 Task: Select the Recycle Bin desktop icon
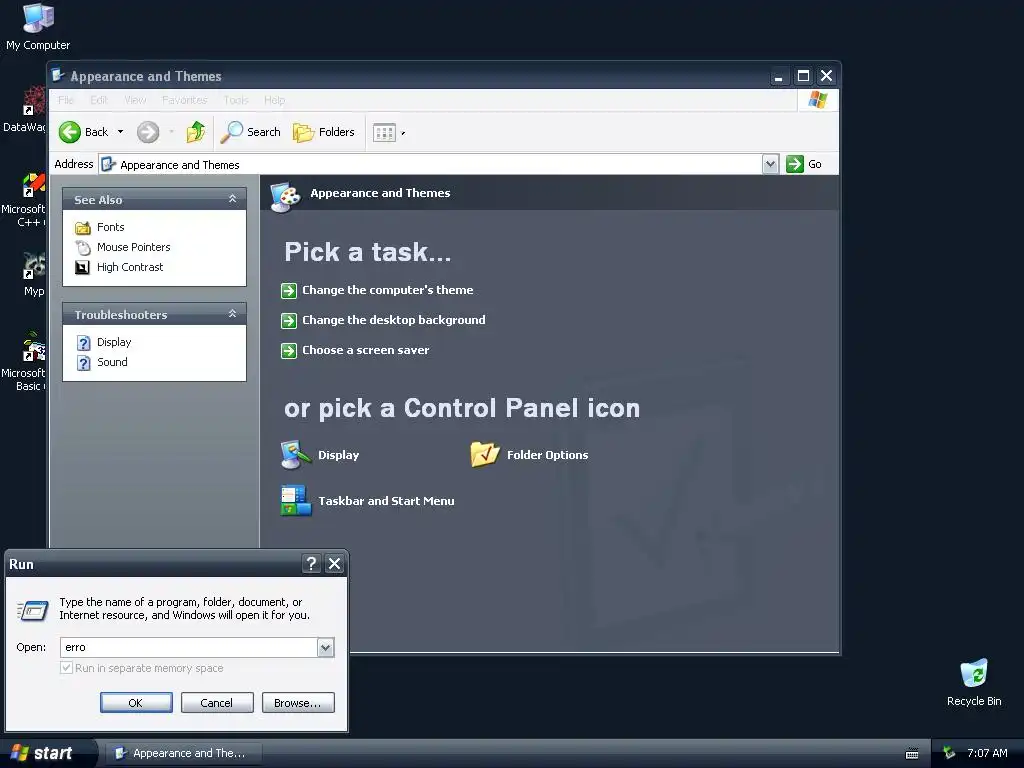click(974, 682)
